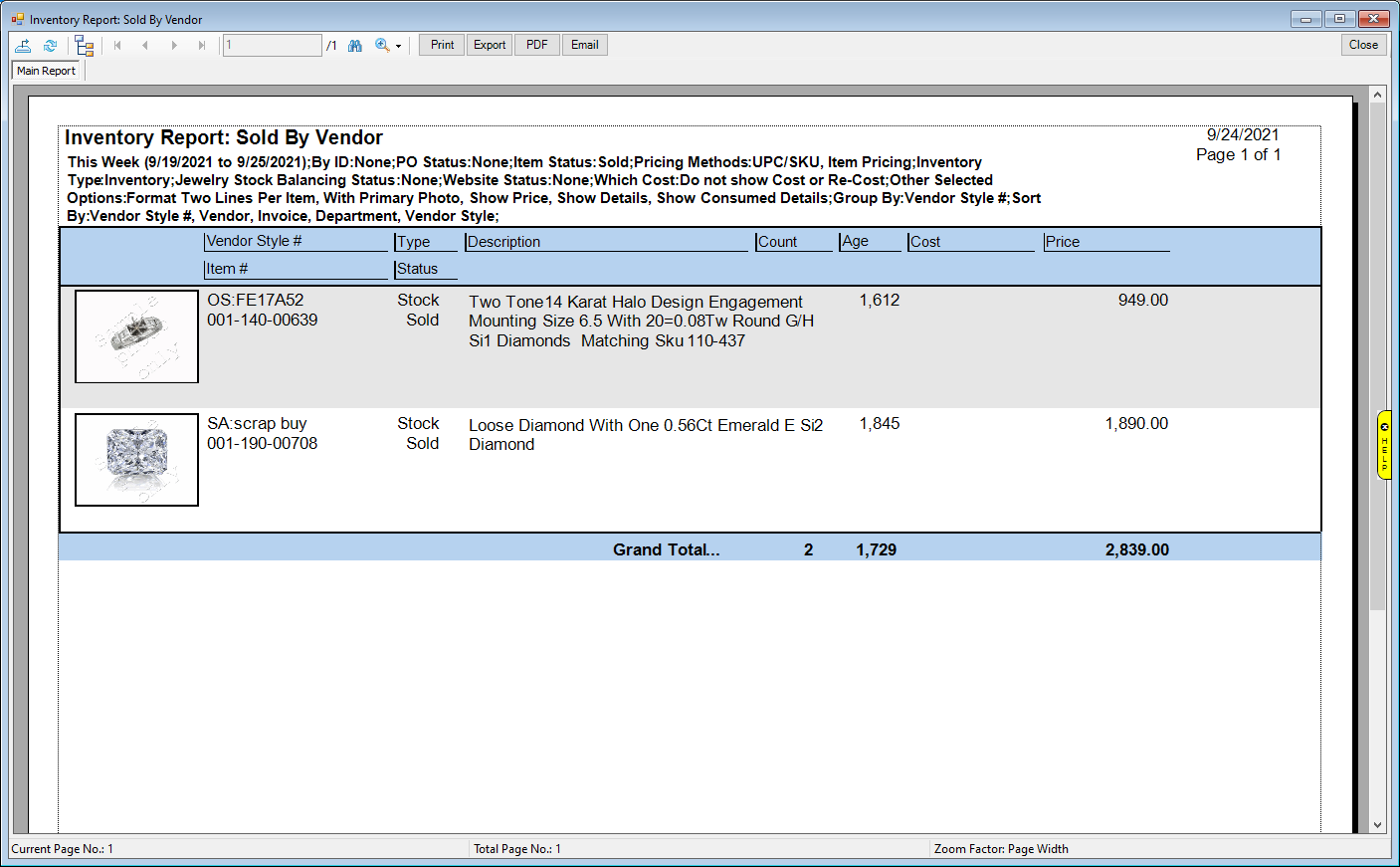Image resolution: width=1400 pixels, height=867 pixels.
Task: Click the engagement ring photo thumbnail
Action: [137, 336]
